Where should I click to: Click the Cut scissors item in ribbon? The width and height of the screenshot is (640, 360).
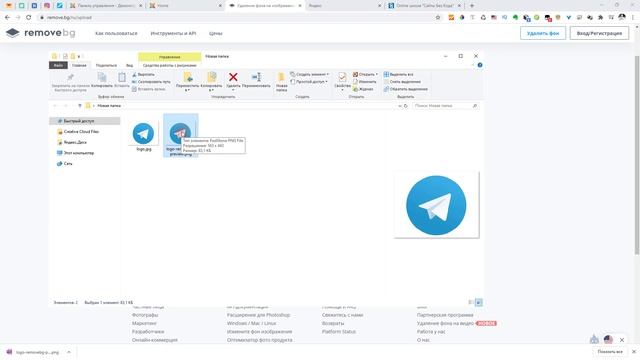143,75
